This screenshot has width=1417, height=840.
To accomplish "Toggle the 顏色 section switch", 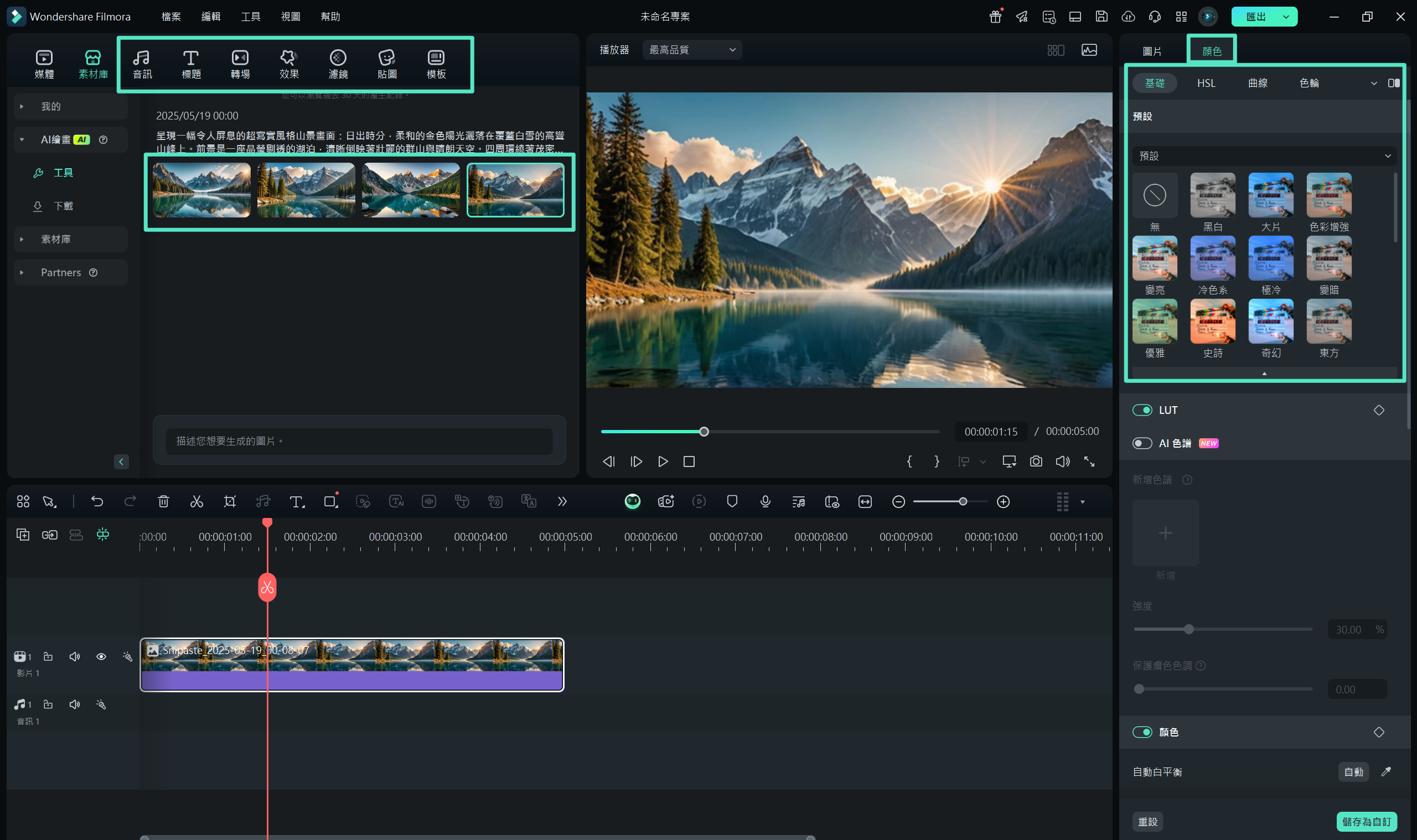I will (x=1142, y=732).
